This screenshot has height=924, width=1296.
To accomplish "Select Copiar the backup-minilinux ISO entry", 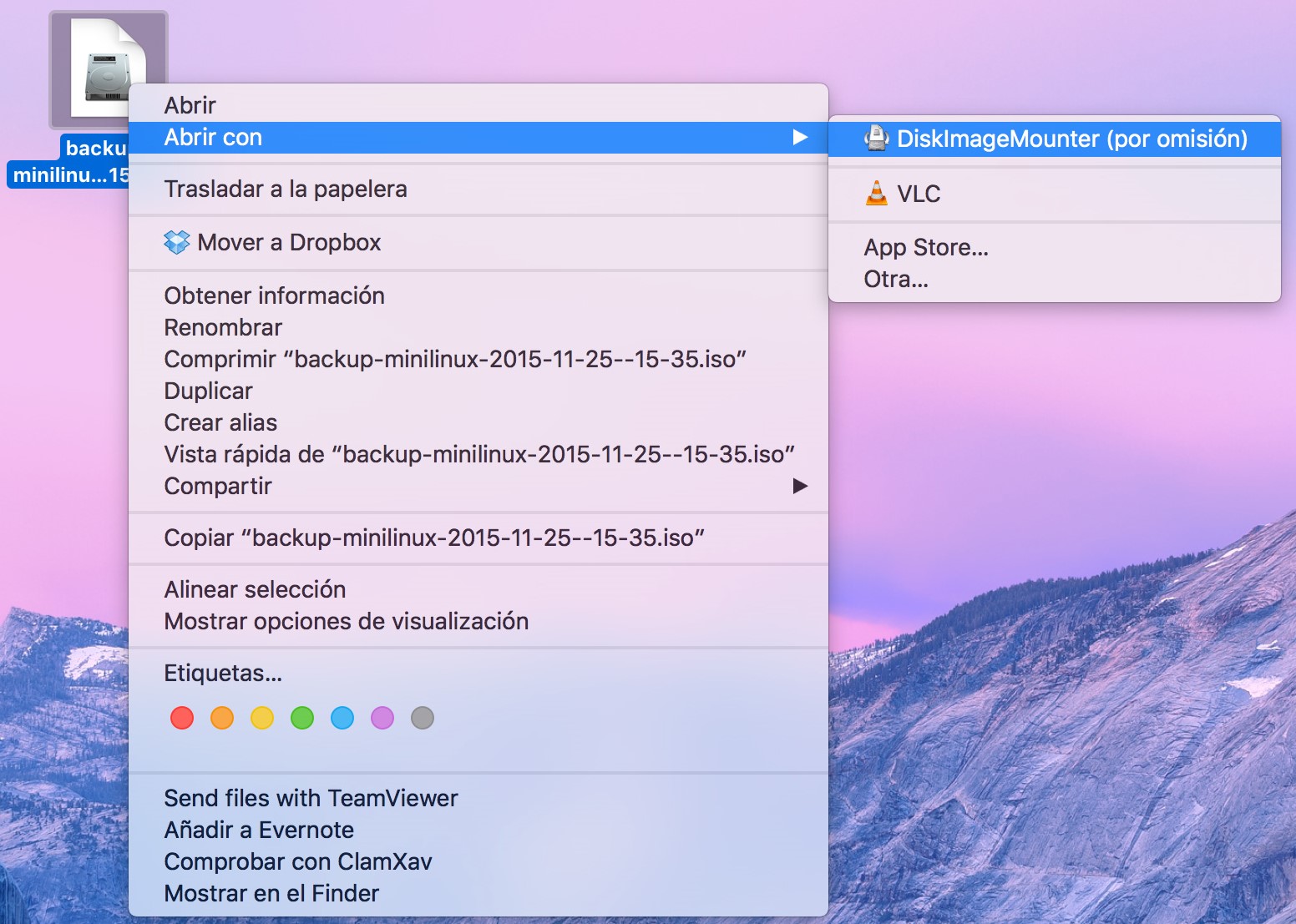I will pos(478,538).
